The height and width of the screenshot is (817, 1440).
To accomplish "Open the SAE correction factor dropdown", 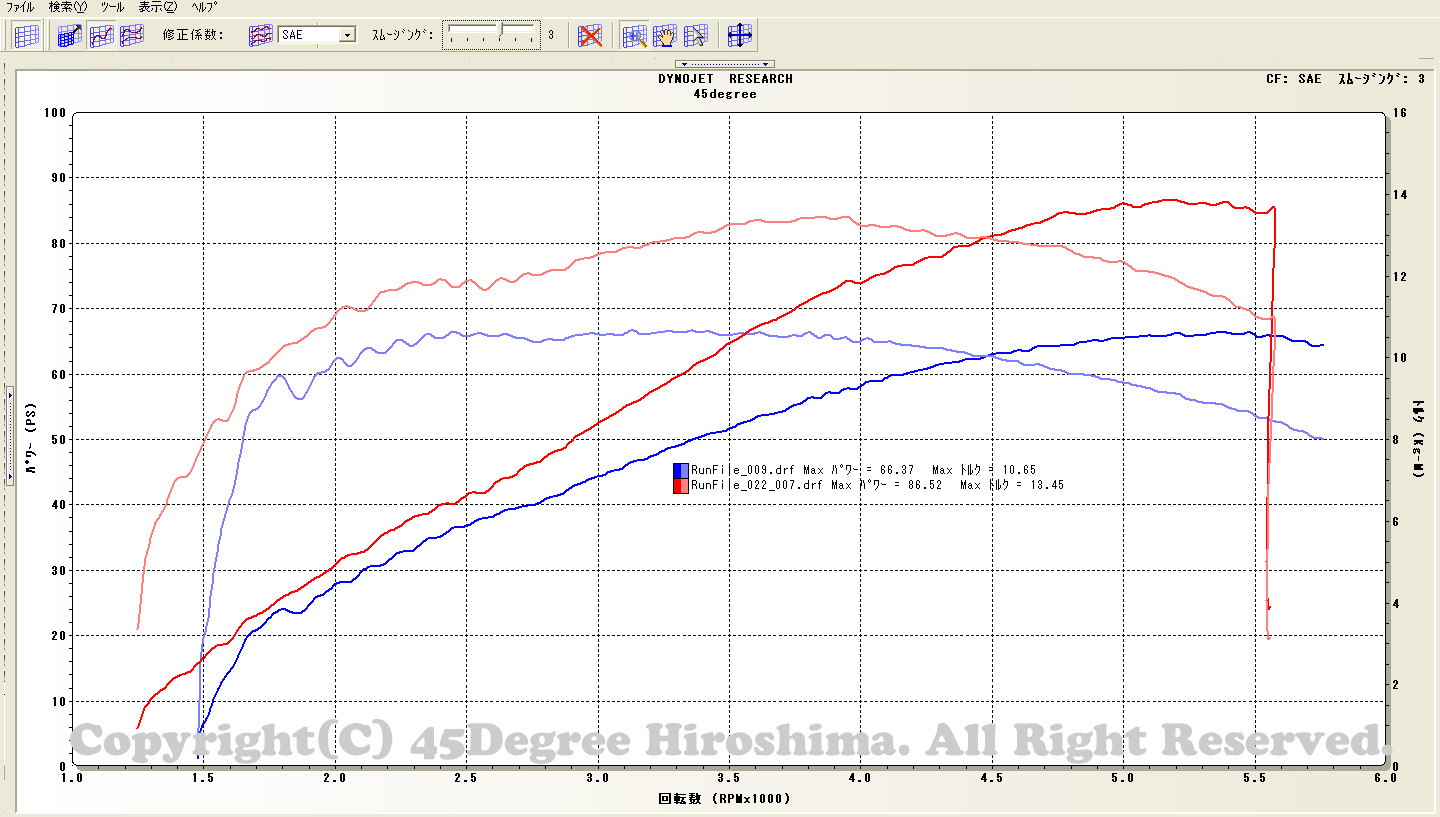I will [347, 35].
